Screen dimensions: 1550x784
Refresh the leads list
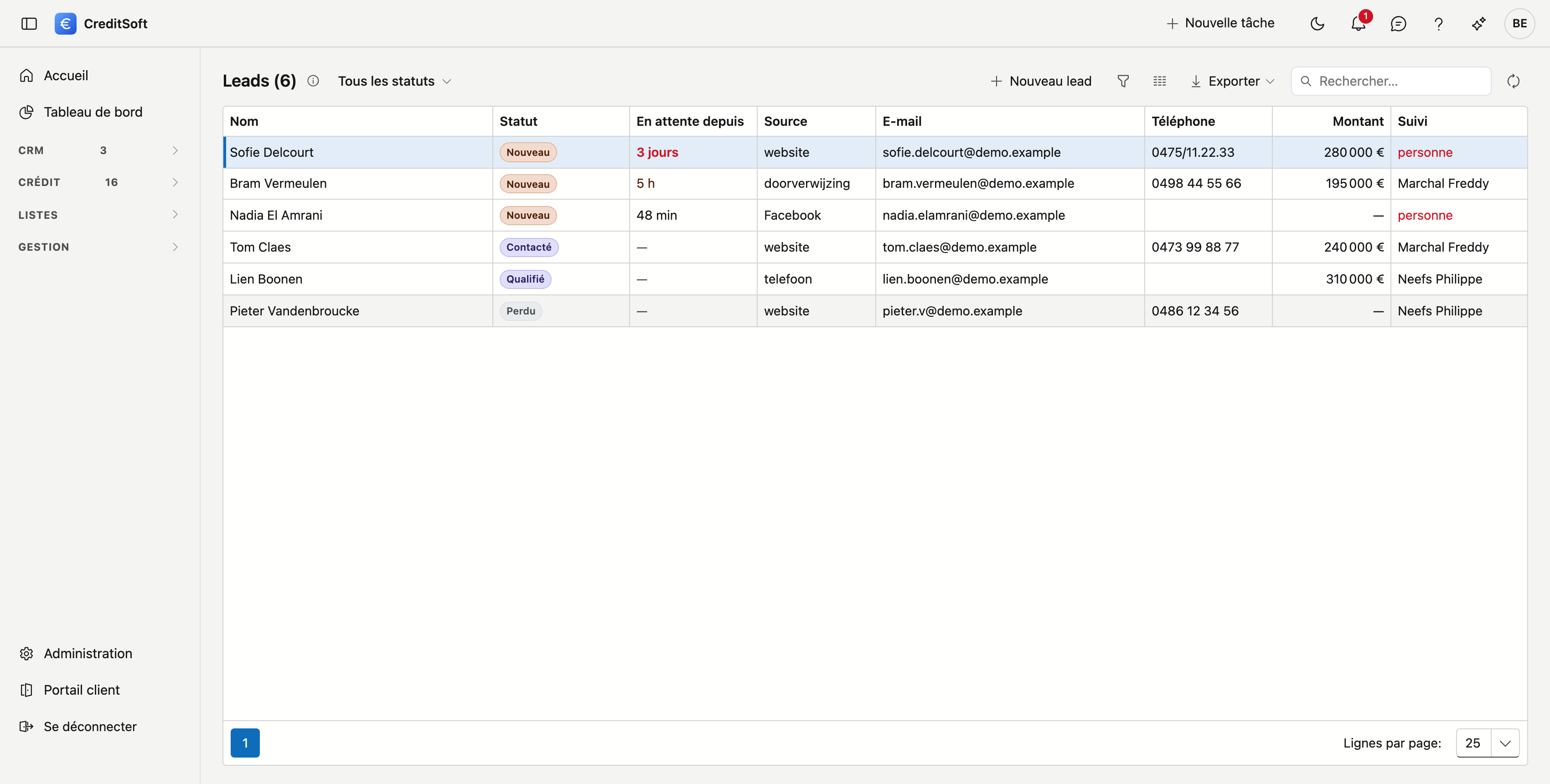(x=1513, y=81)
